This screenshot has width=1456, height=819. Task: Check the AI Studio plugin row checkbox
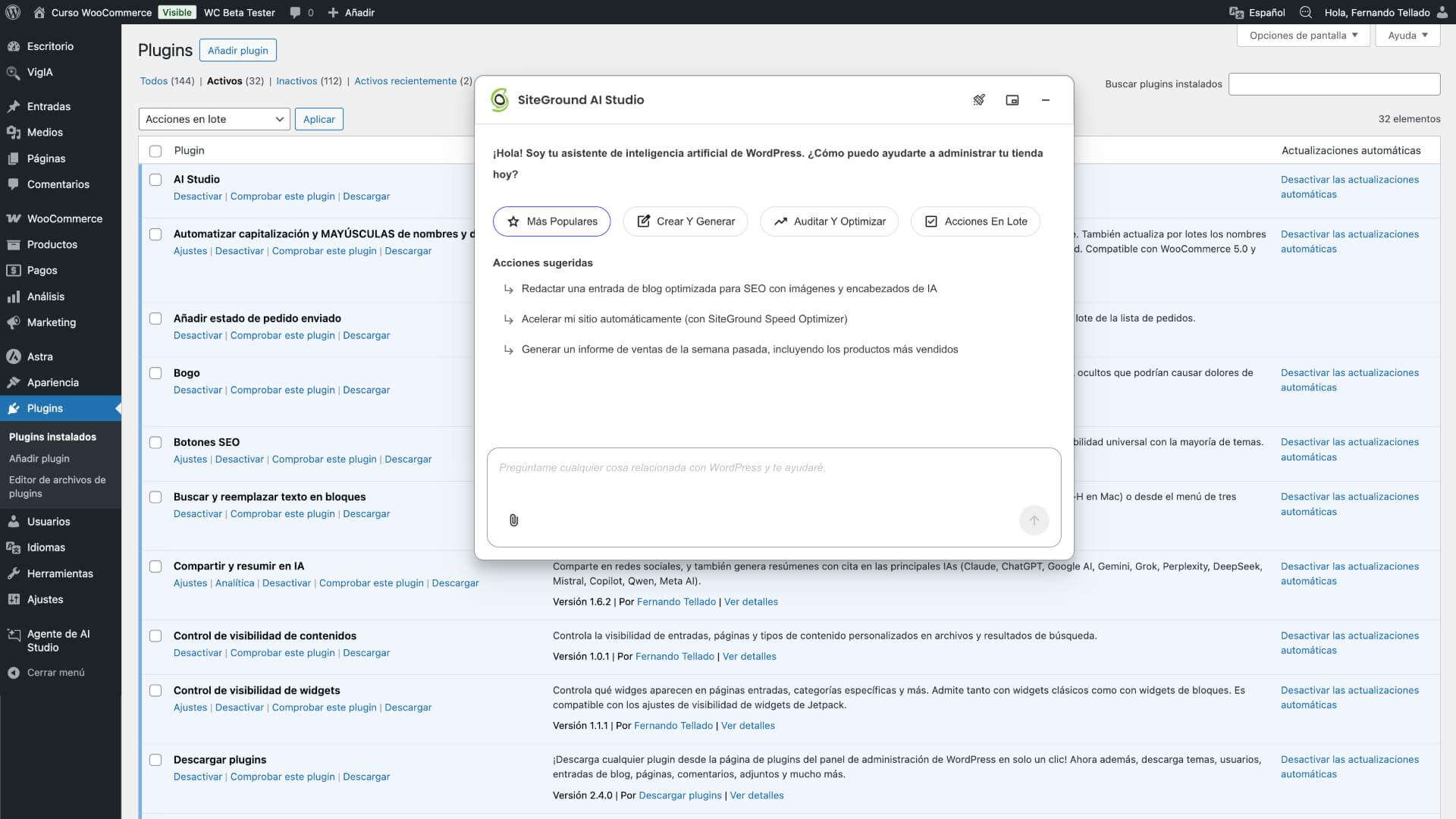[x=155, y=180]
